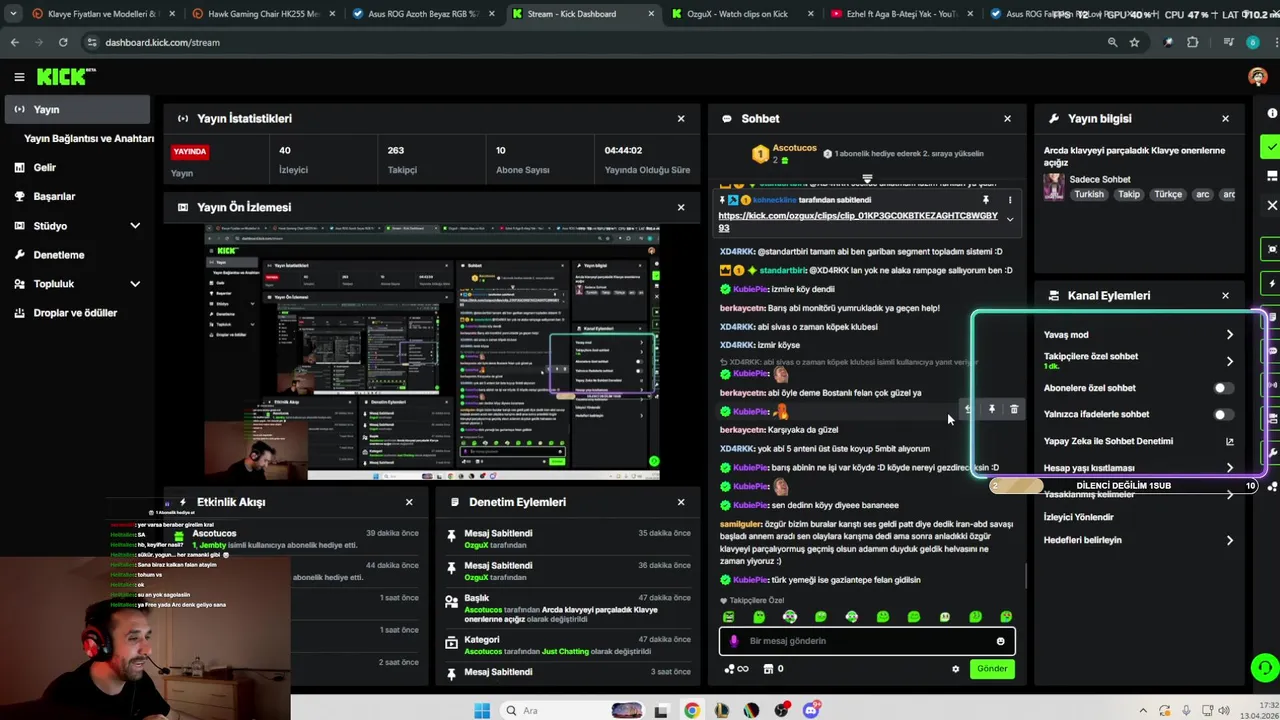This screenshot has height=720, width=1280.
Task: Open the pinned kick.com clip link
Action: [858, 221]
